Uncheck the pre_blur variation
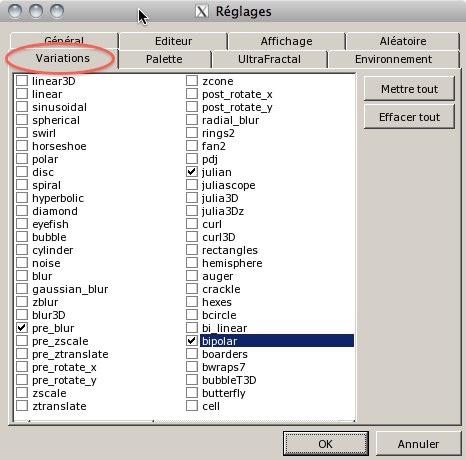466x460 pixels. (22, 328)
